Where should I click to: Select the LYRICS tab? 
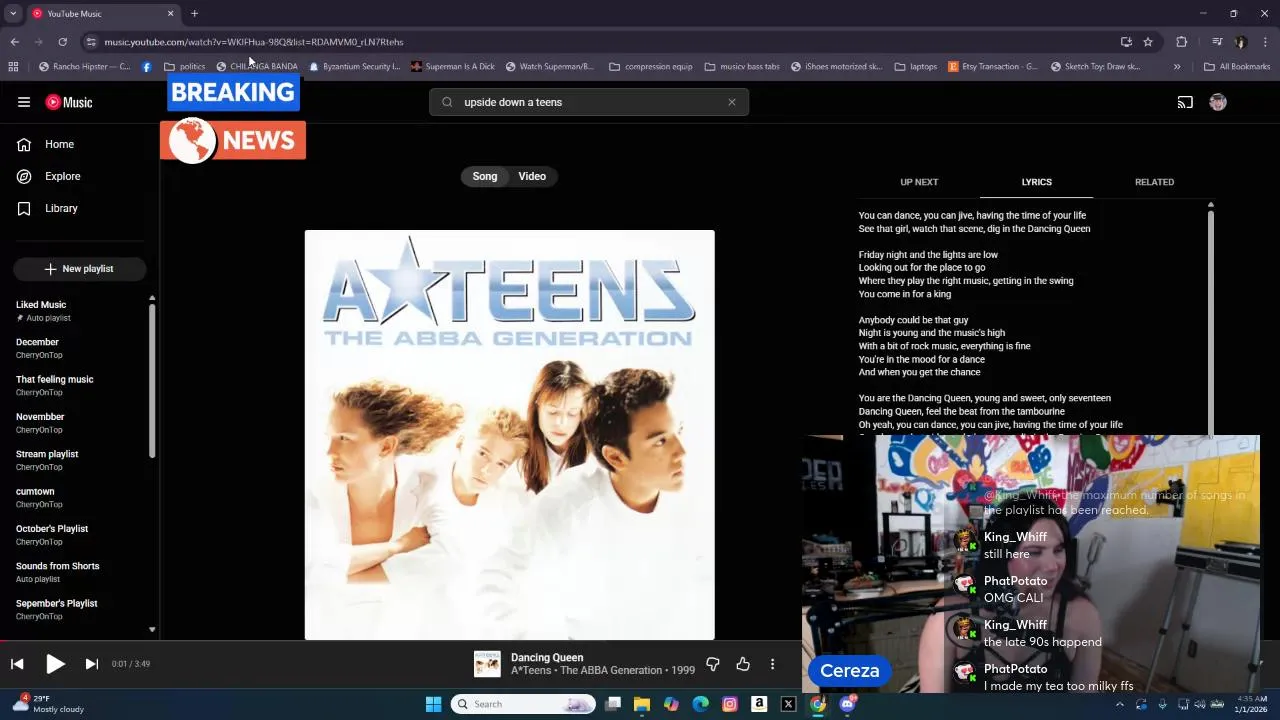(1036, 182)
